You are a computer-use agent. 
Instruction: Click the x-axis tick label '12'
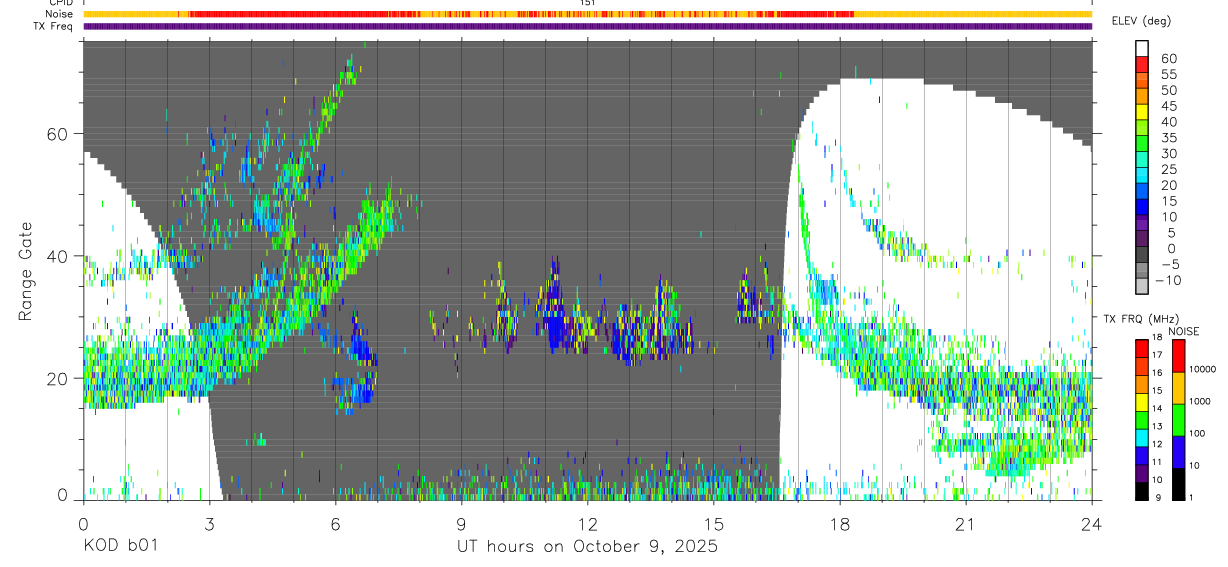587,524
